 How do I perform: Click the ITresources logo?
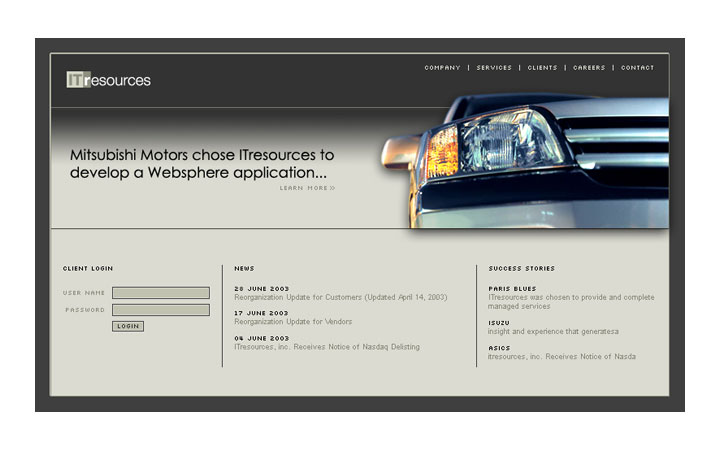point(108,80)
